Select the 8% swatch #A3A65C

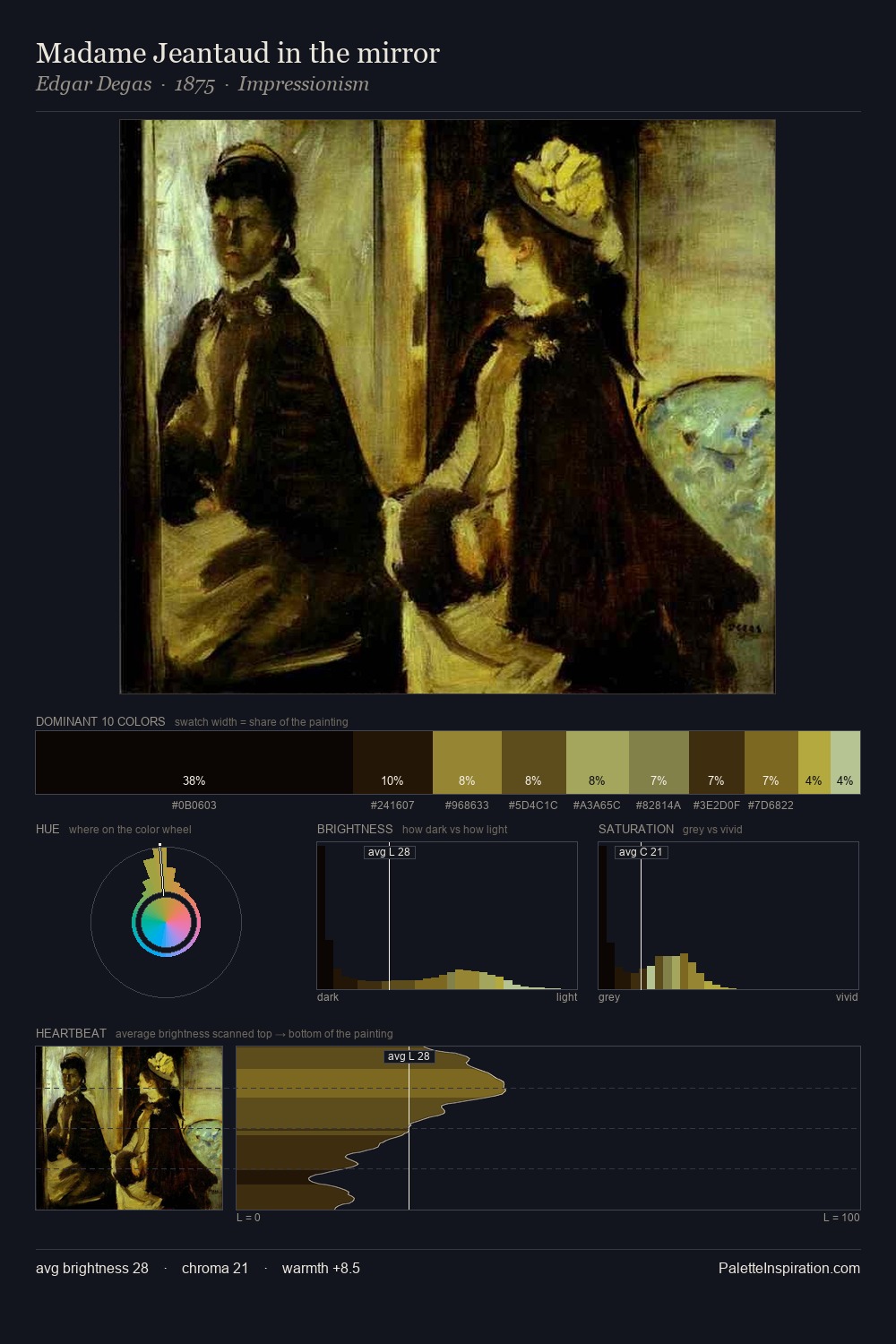tap(598, 762)
